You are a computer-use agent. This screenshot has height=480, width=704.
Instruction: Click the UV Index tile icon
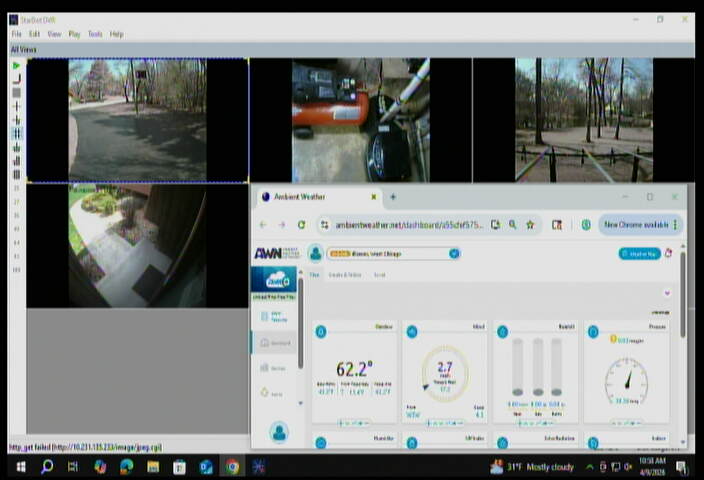click(x=412, y=443)
